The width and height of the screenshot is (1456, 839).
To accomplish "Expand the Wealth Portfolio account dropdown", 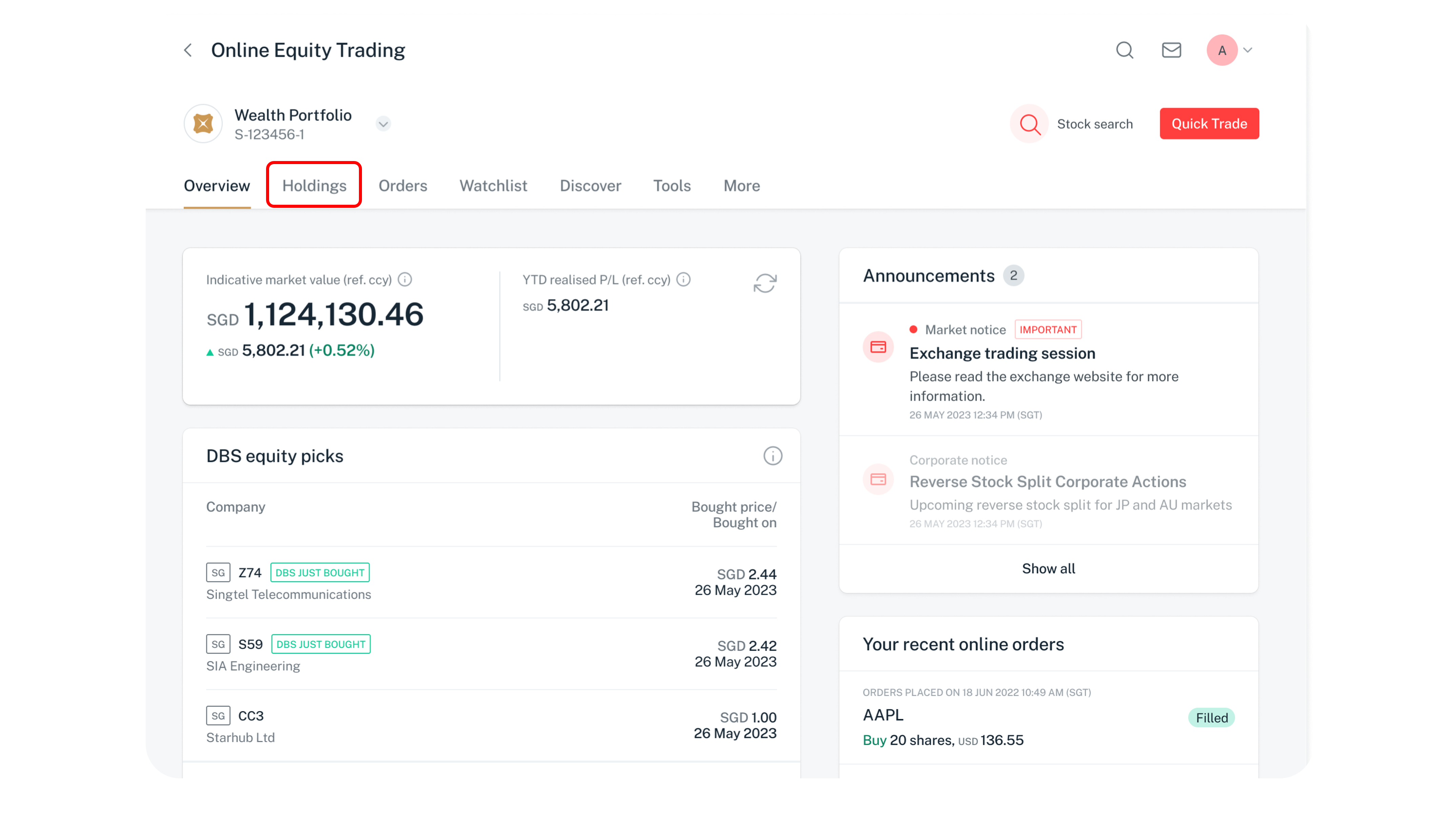I will pos(383,123).
